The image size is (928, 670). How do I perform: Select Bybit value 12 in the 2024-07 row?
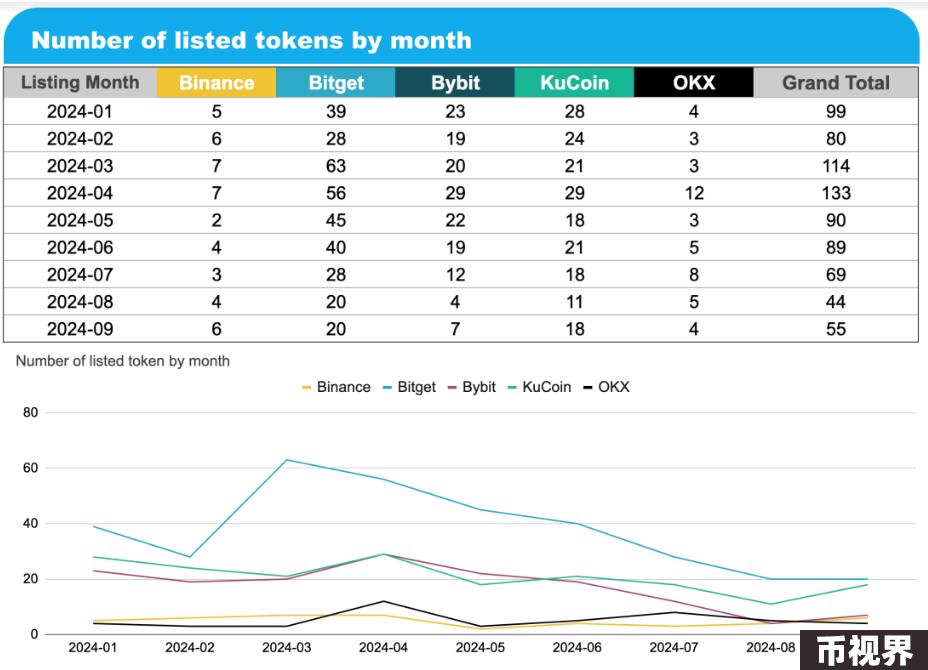[x=455, y=275]
